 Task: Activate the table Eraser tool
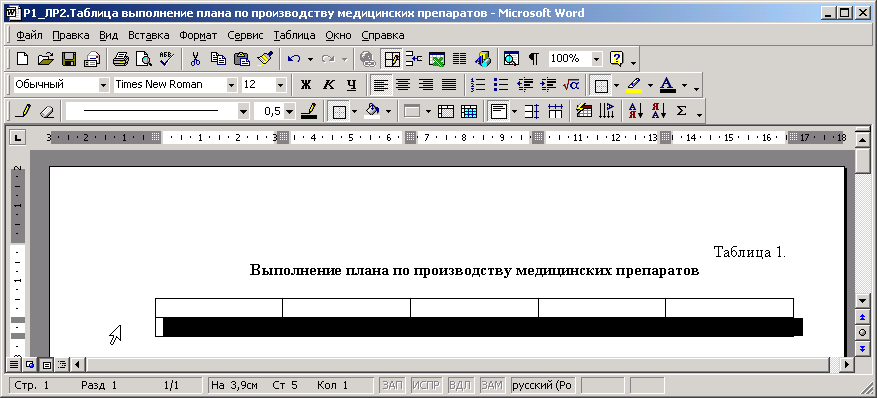[x=46, y=111]
